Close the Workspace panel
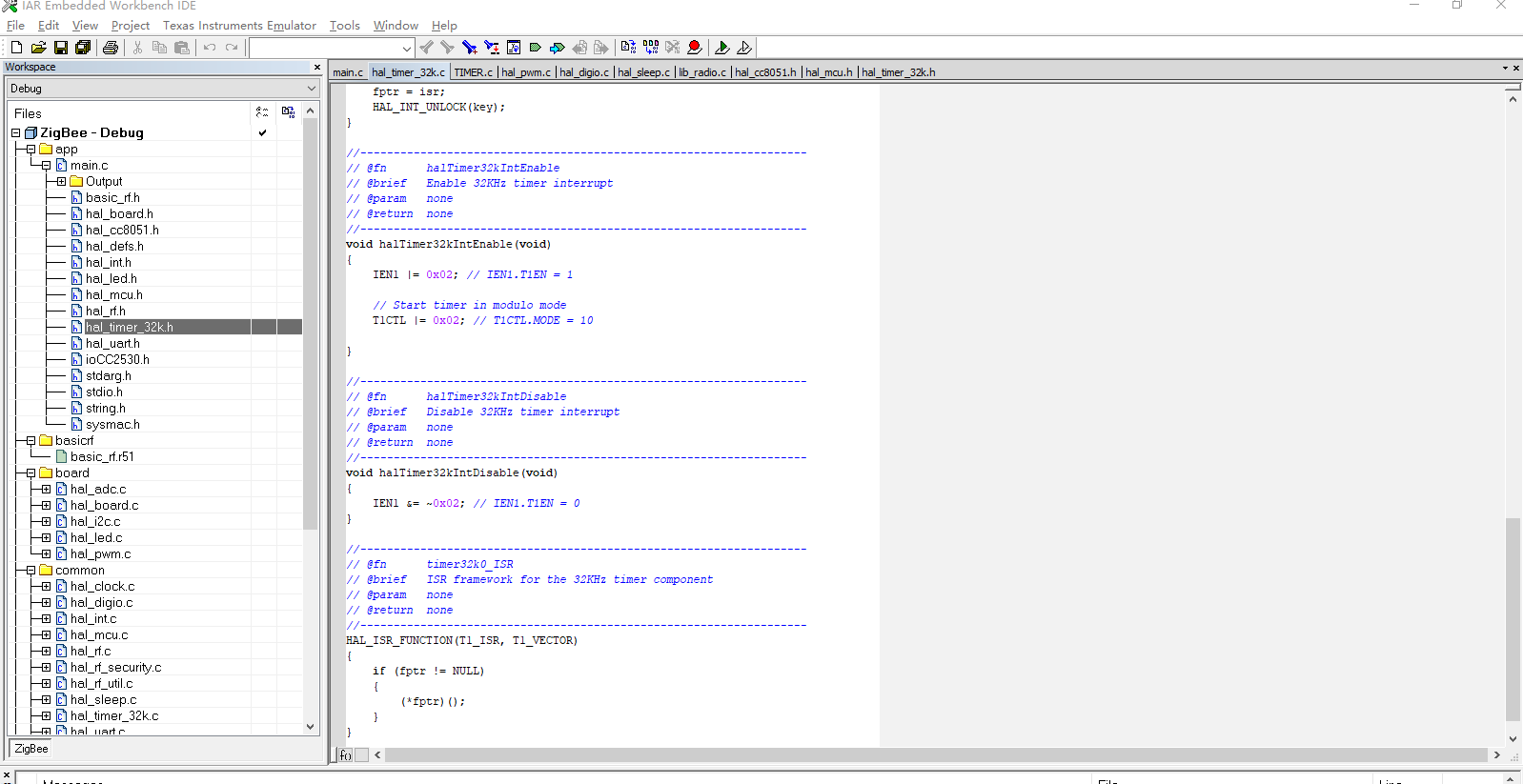 pyautogui.click(x=317, y=68)
